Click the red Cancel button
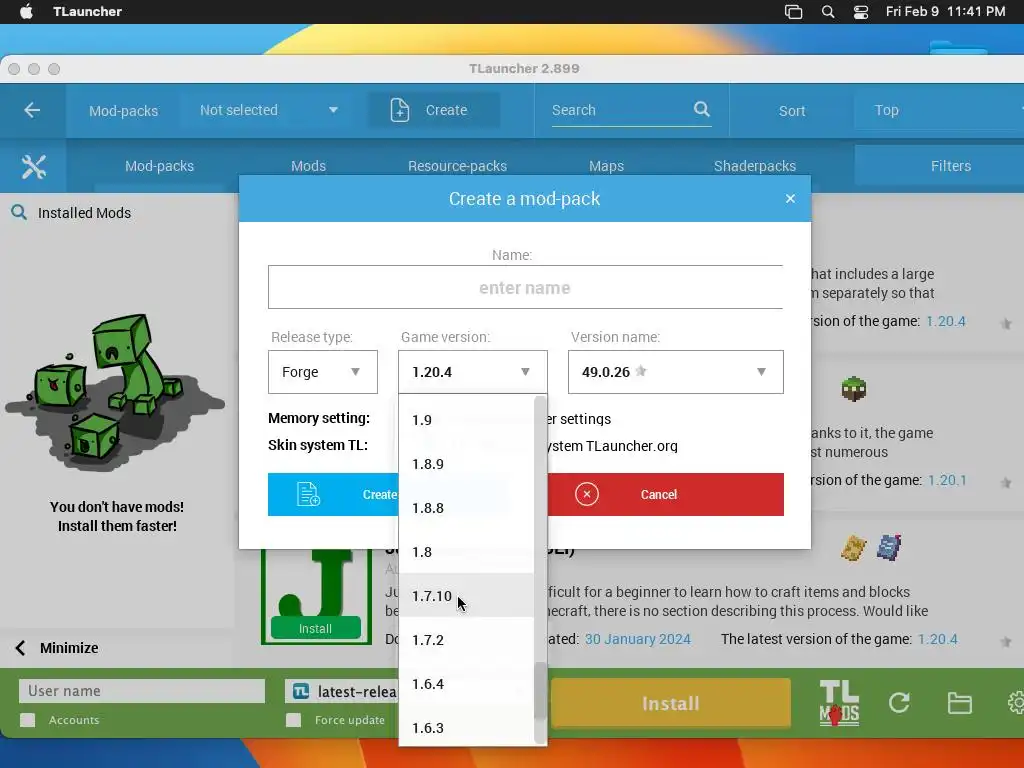1024x768 pixels. point(665,494)
